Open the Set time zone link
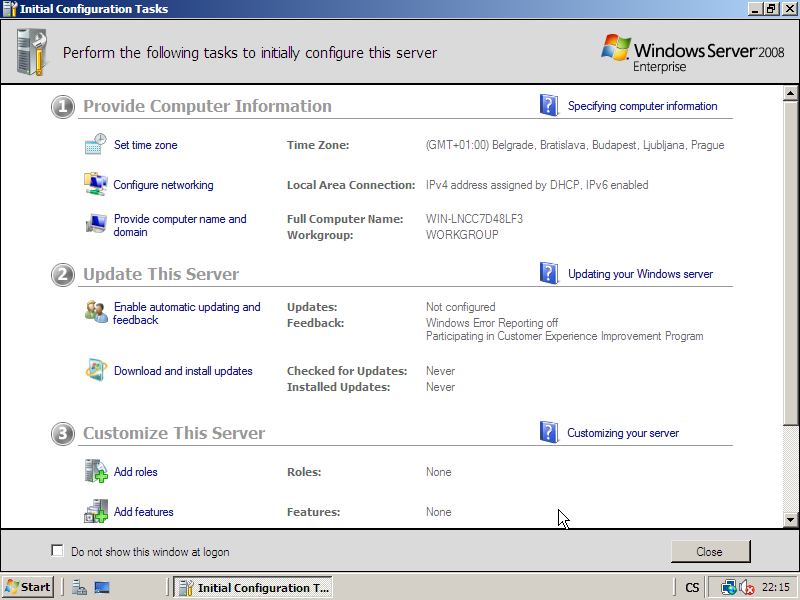This screenshot has height=600, width=800. click(145, 145)
